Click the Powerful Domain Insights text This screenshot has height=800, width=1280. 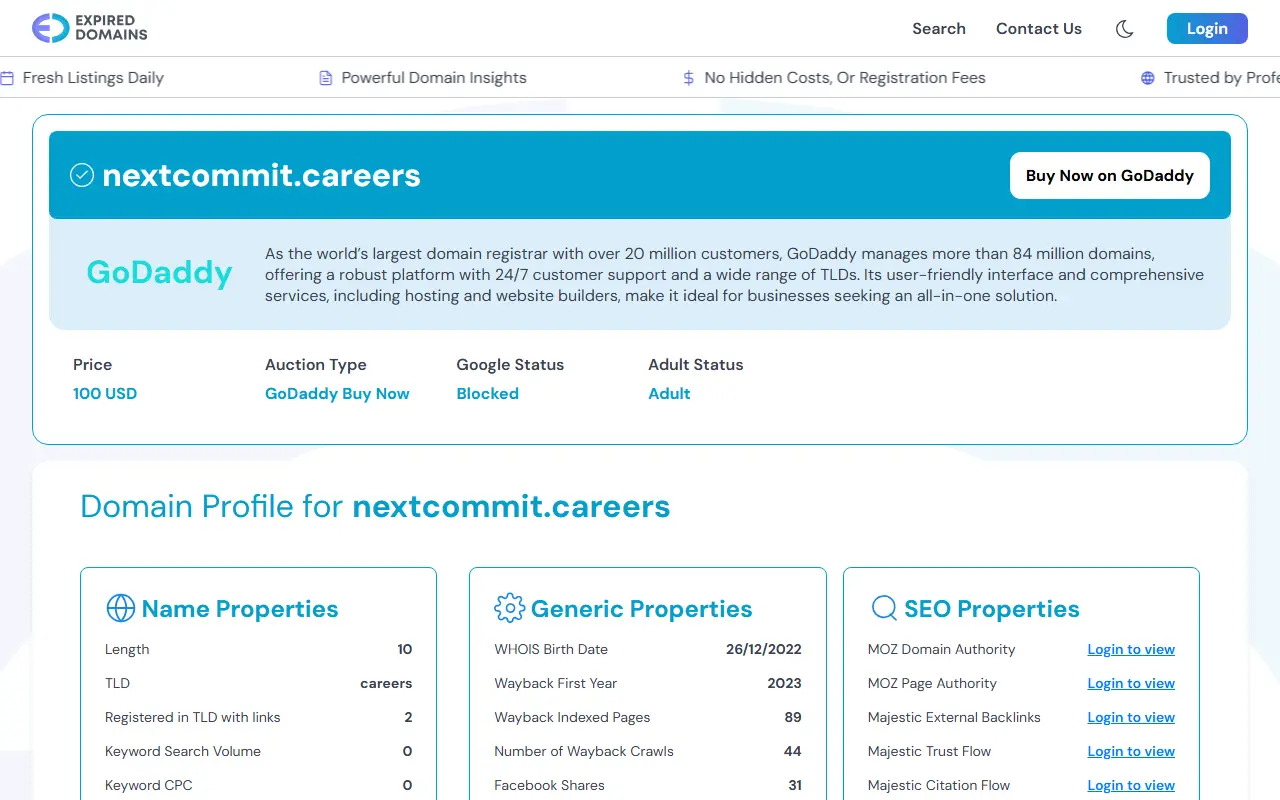click(434, 78)
